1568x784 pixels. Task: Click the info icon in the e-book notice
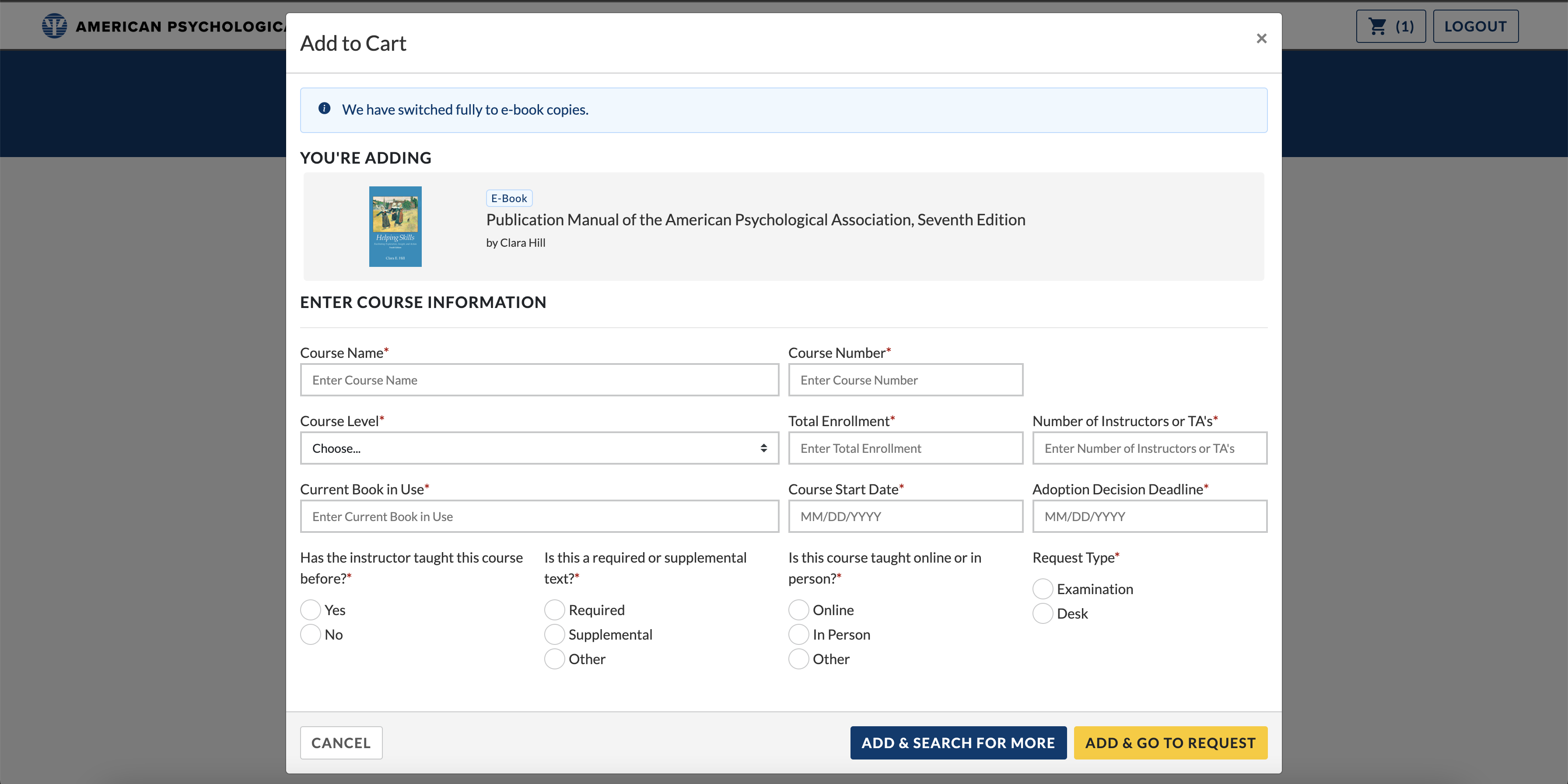[x=325, y=108]
